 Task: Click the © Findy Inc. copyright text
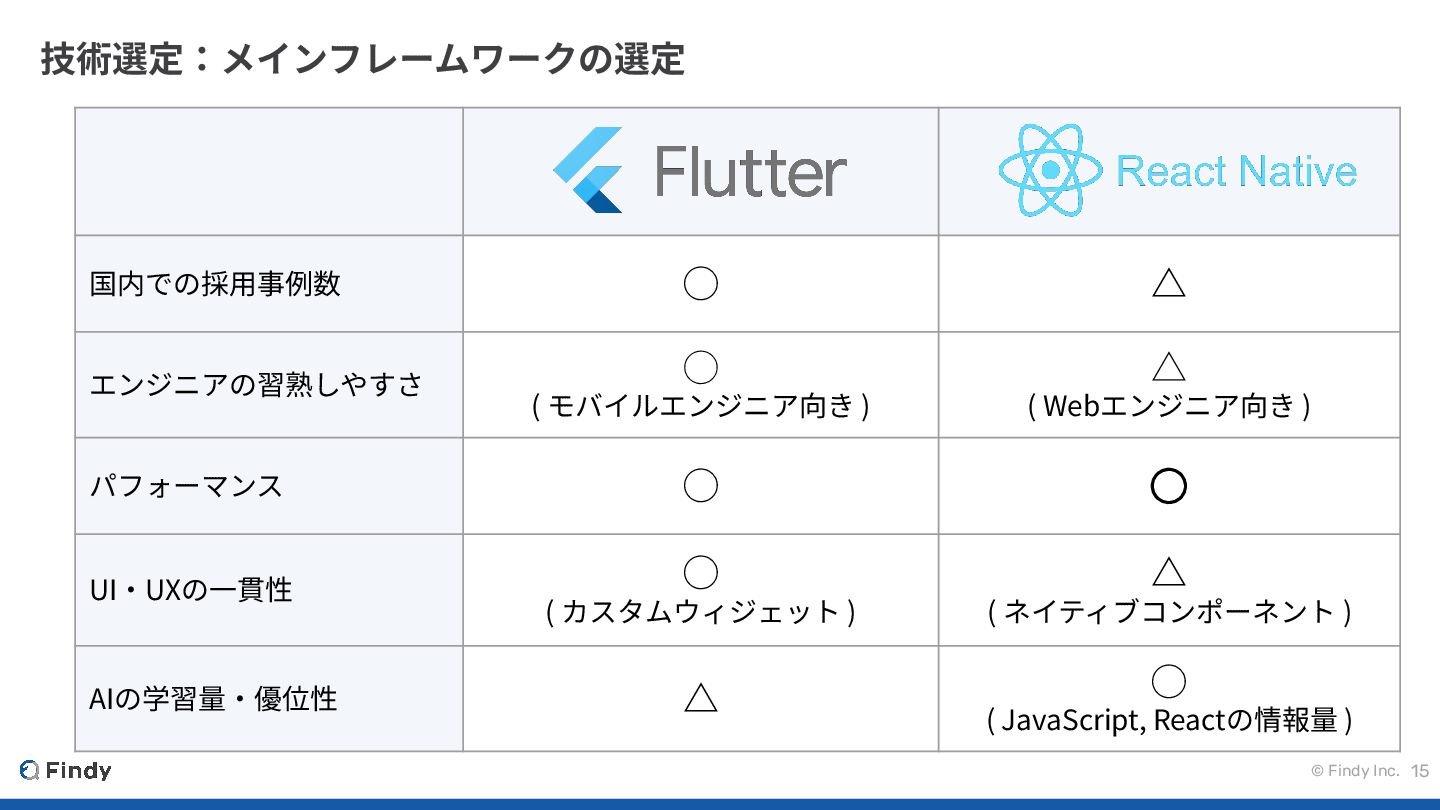[x=1355, y=771]
